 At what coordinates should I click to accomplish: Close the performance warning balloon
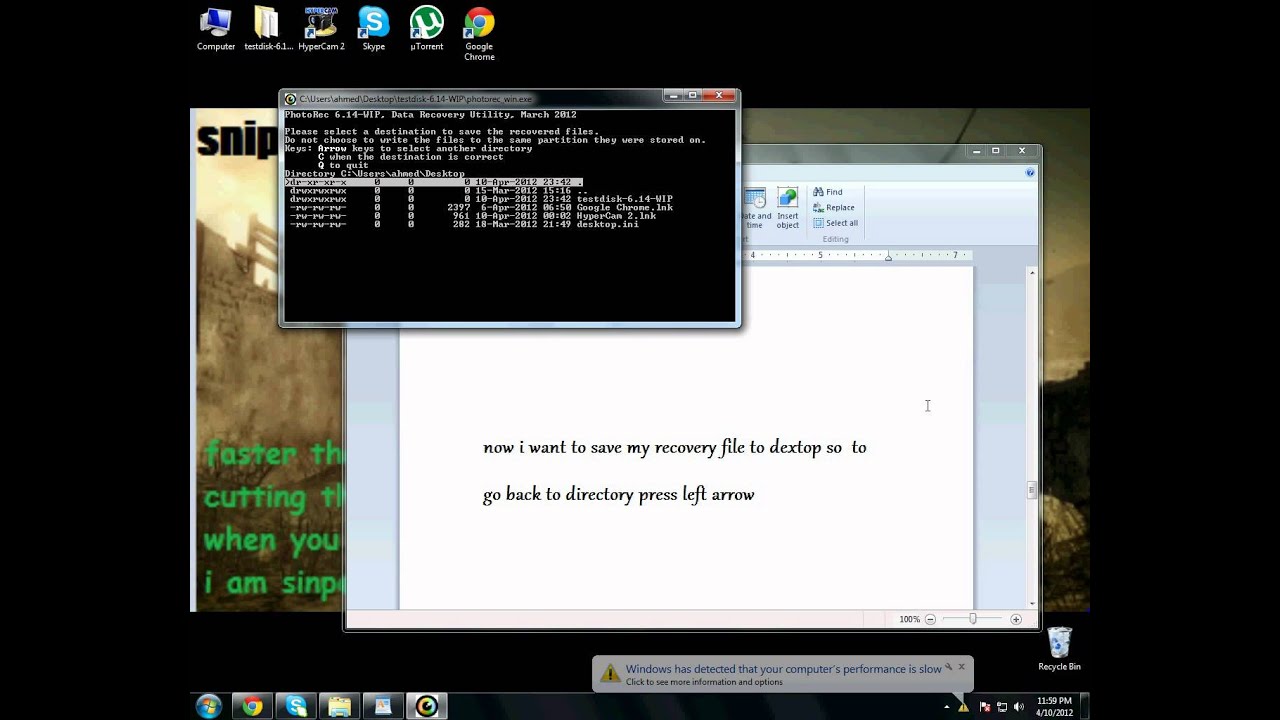click(962, 666)
